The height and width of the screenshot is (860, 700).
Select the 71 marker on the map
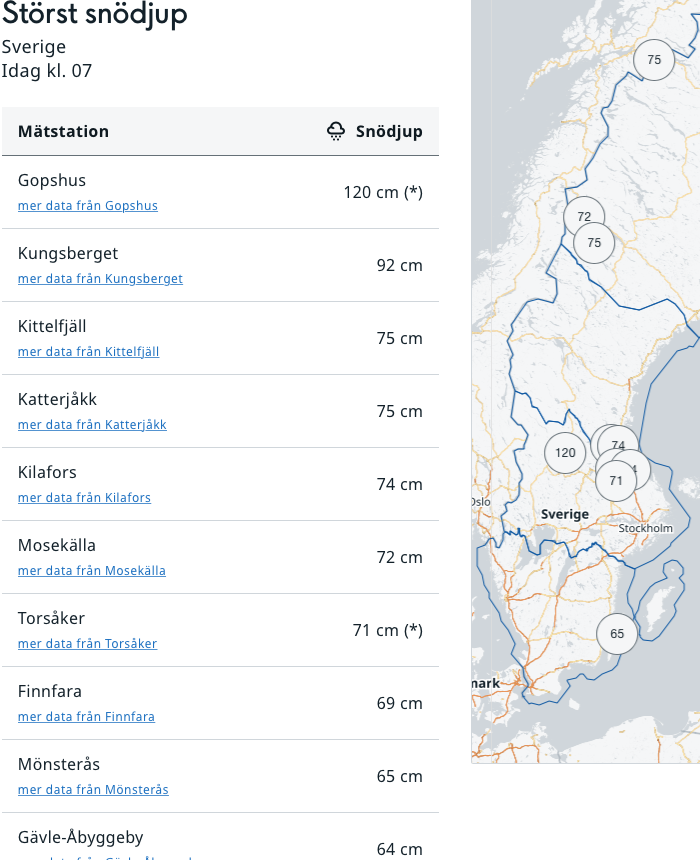615,481
